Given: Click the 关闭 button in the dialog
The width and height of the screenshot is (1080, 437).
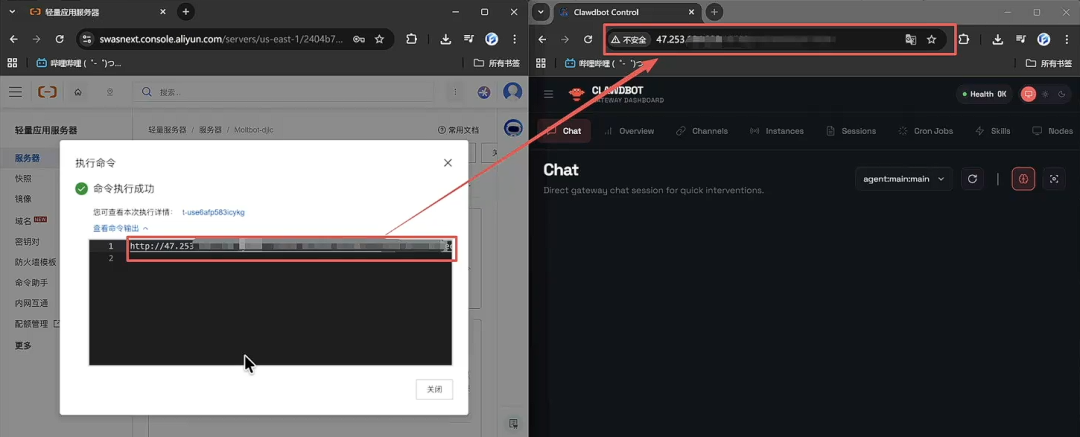Looking at the screenshot, I should [x=435, y=389].
